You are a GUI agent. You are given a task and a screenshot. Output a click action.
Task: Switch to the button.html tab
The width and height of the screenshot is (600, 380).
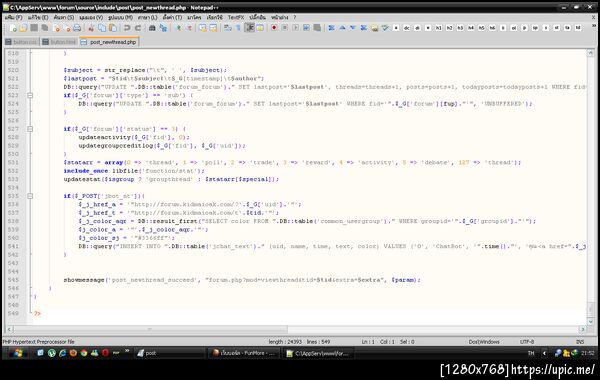[x=59, y=42]
